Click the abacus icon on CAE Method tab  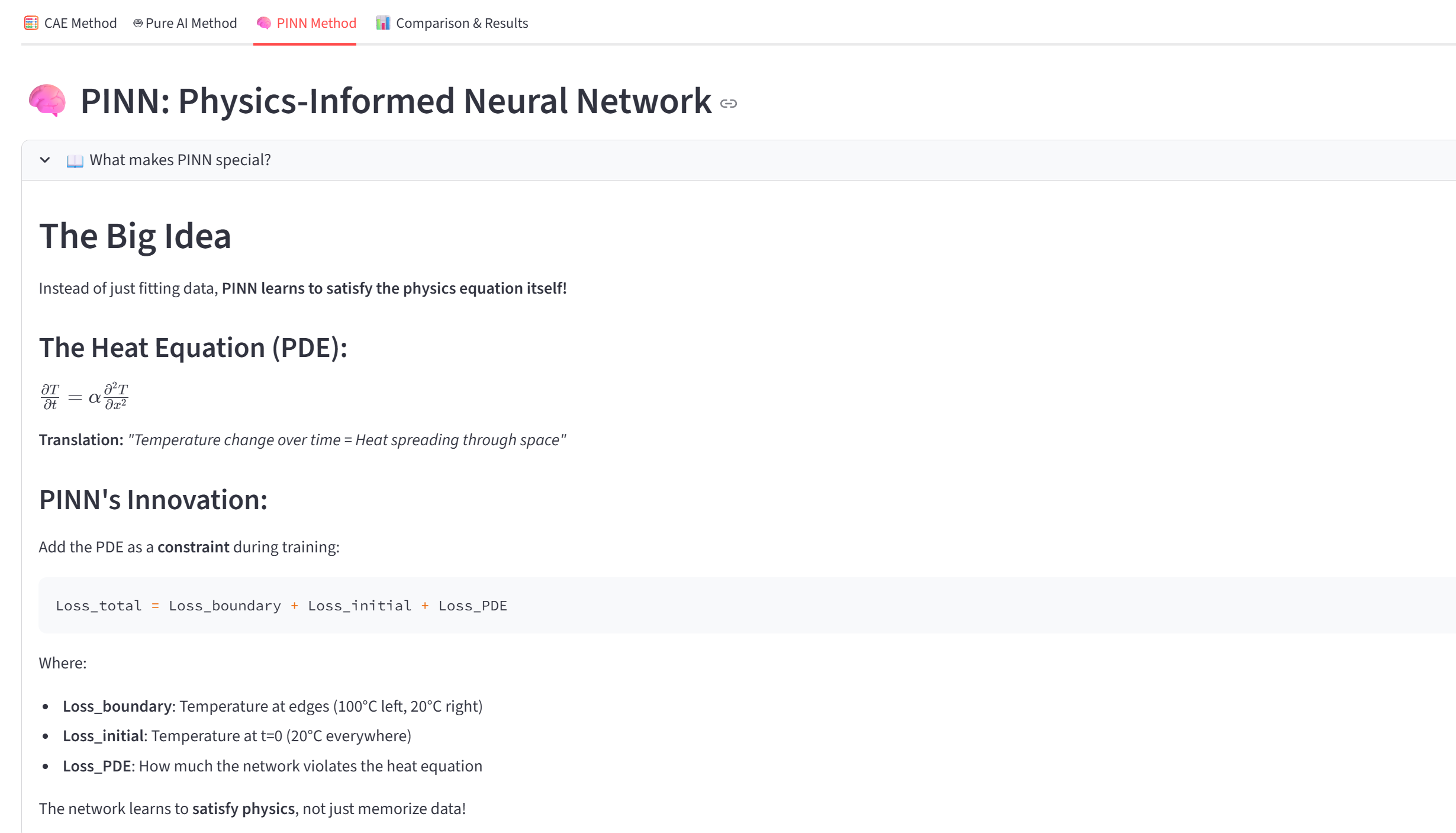click(31, 23)
